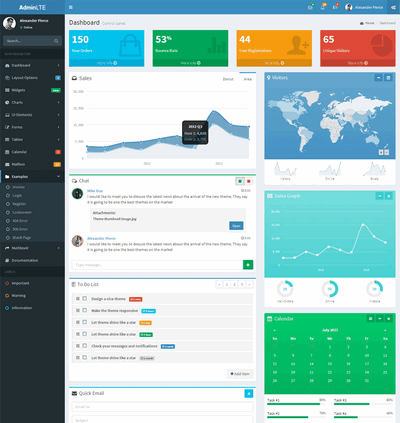Collapse the Visitors map panel with minus button
The height and width of the screenshot is (423, 400).
point(378,78)
